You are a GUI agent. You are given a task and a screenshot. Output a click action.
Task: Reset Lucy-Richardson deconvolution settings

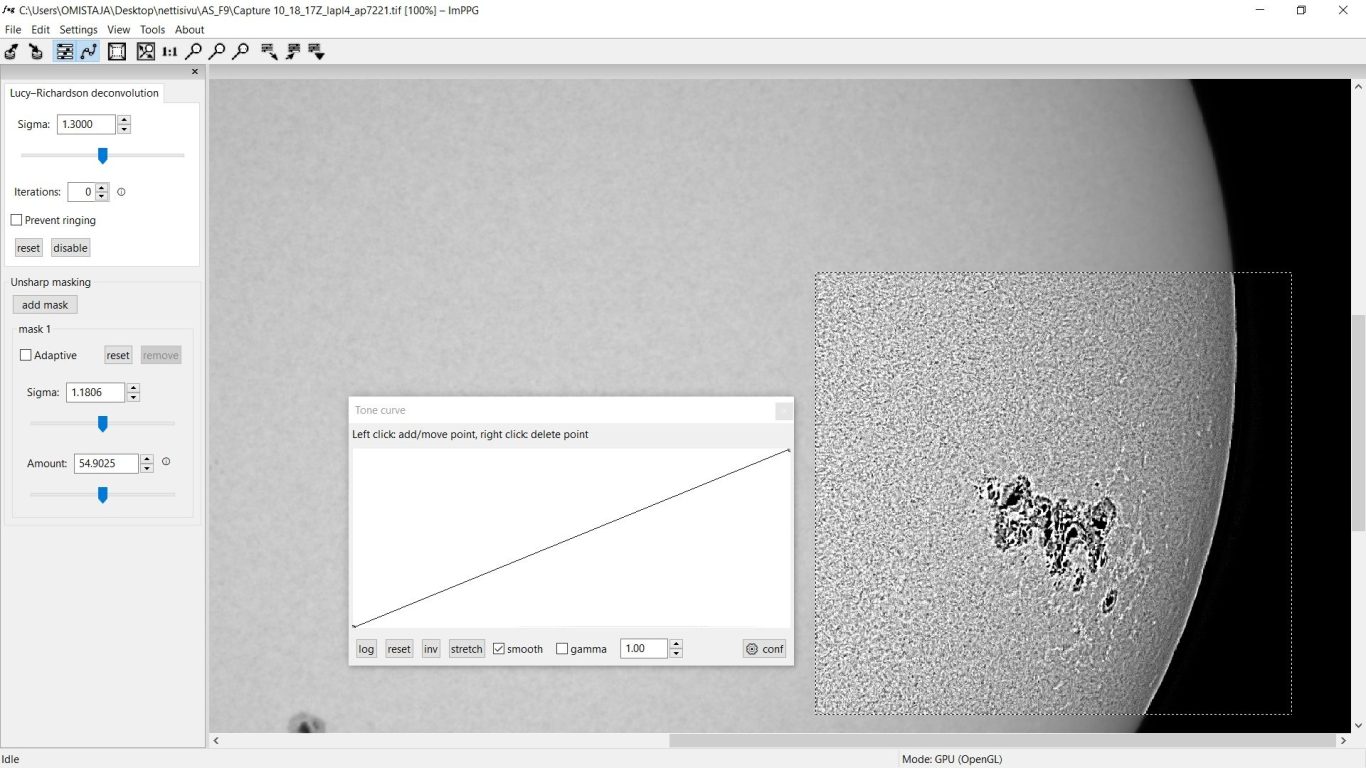tap(28, 248)
